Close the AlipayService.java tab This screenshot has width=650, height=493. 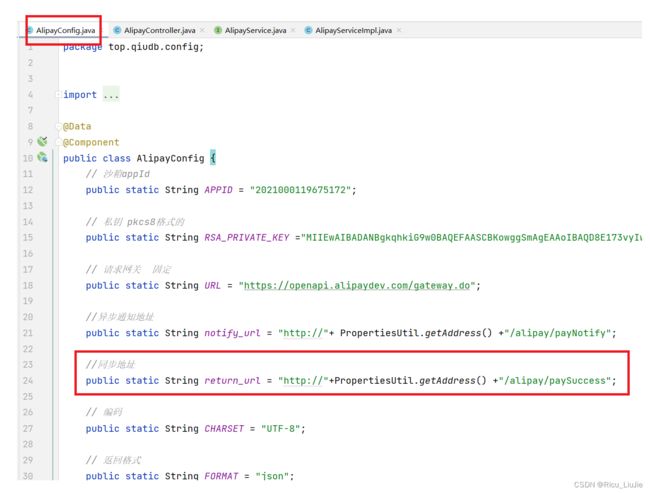tap(293, 30)
